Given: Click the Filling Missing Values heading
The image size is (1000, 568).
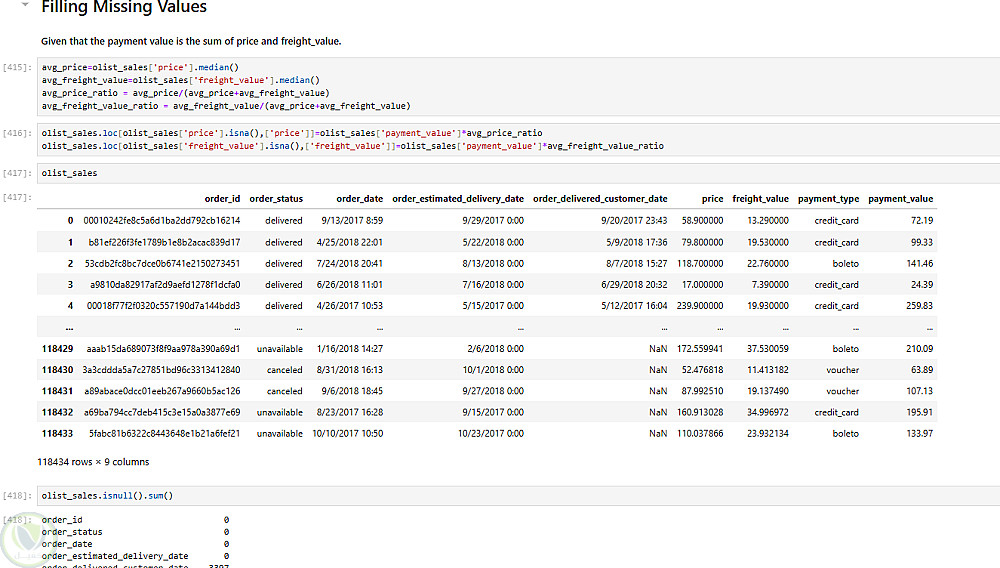Looking at the screenshot, I should click(124, 8).
